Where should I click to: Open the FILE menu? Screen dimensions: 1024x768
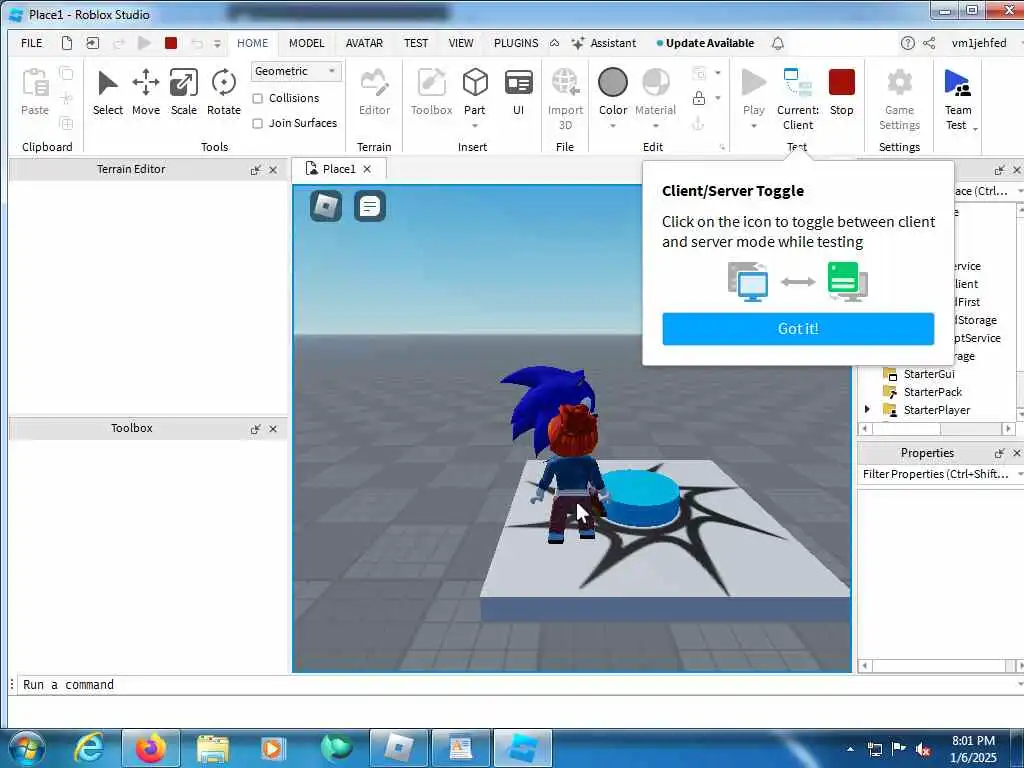pyautogui.click(x=31, y=43)
